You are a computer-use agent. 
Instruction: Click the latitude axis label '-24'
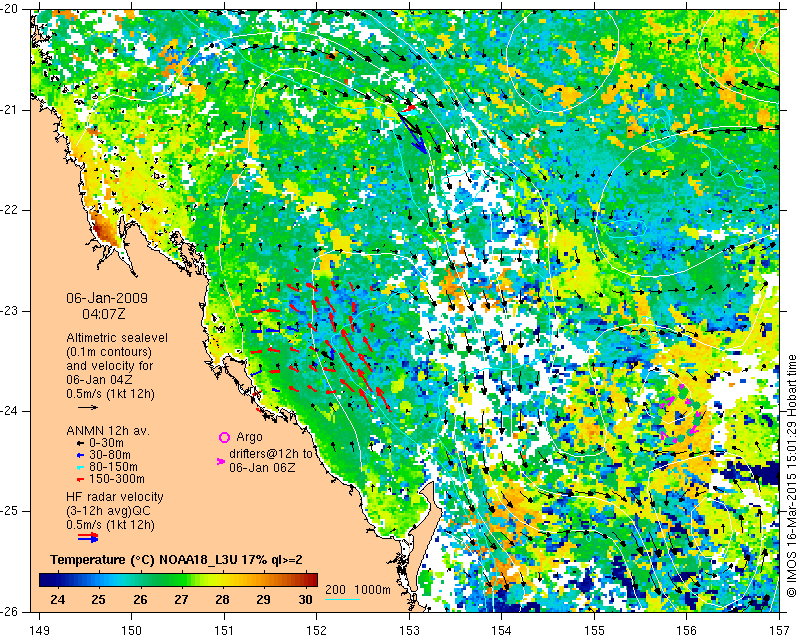pos(11,411)
